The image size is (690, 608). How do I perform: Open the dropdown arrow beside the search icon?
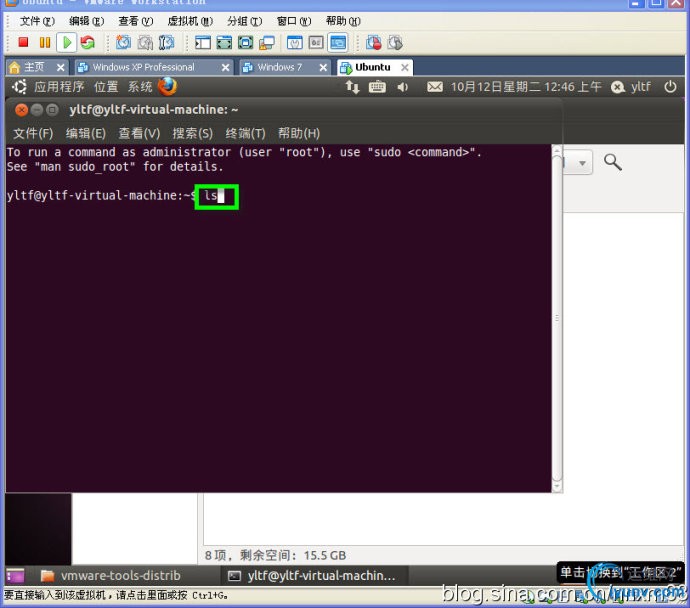click(582, 163)
